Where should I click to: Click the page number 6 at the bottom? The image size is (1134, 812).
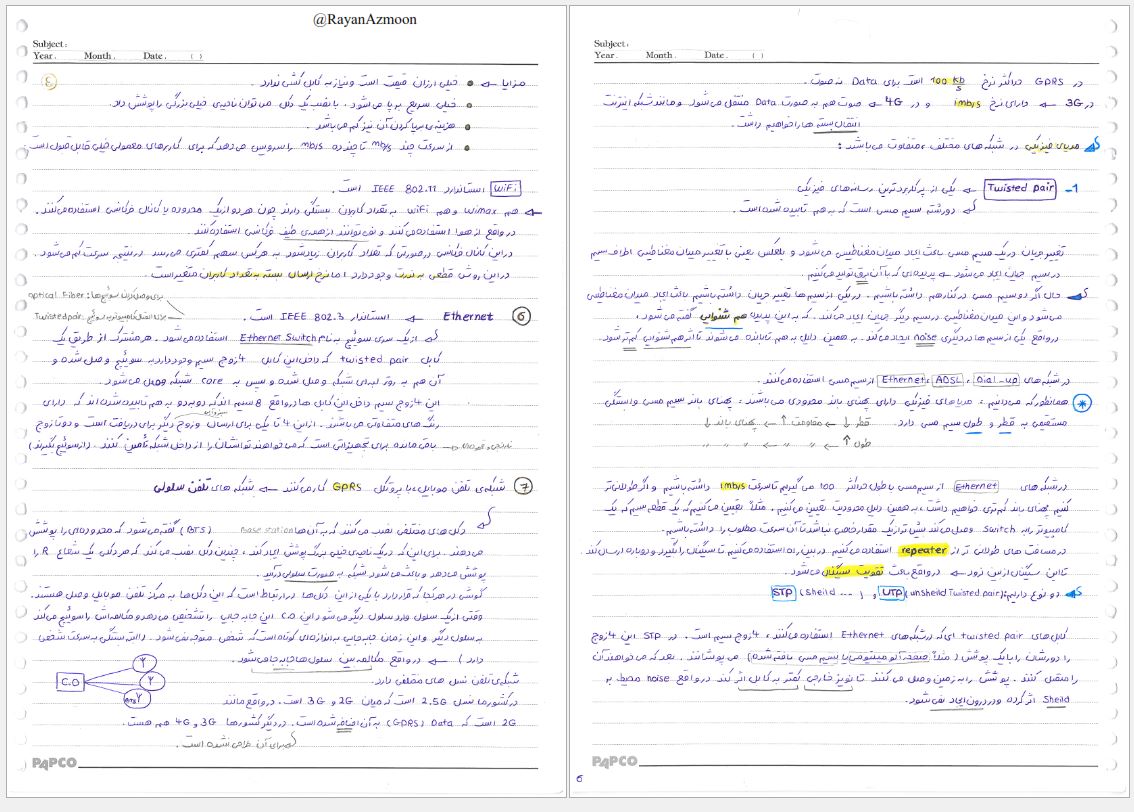579,779
